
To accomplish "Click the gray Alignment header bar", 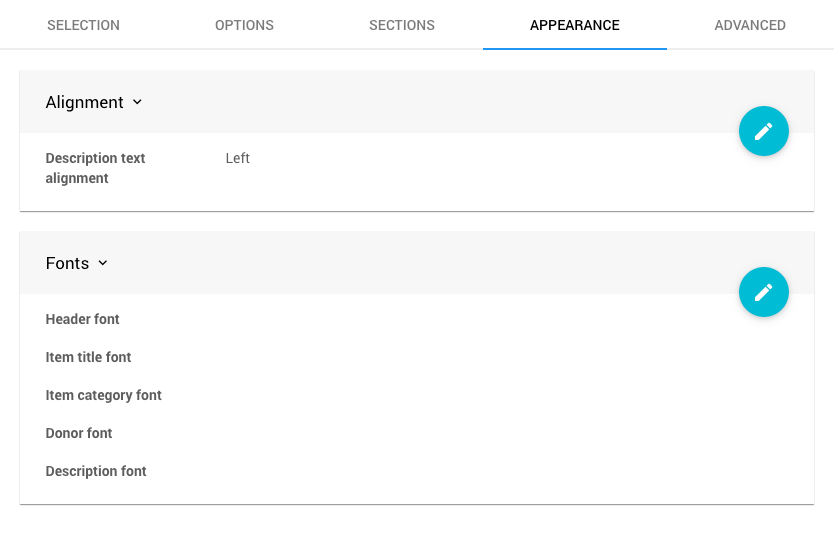I will (x=400, y=102).
